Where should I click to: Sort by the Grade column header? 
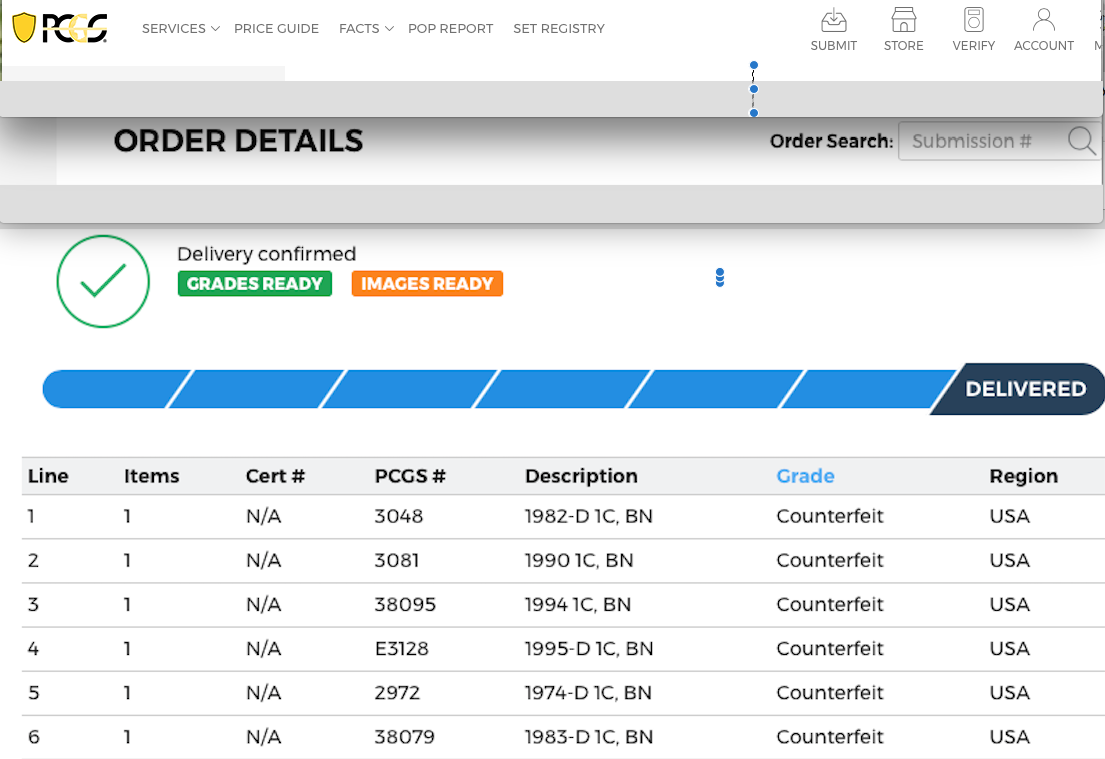pos(805,476)
